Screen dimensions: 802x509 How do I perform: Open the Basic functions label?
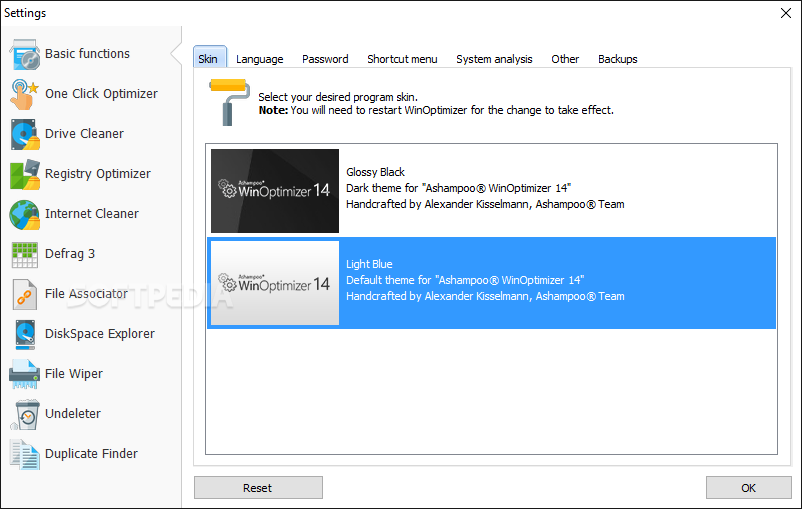[x=87, y=54]
